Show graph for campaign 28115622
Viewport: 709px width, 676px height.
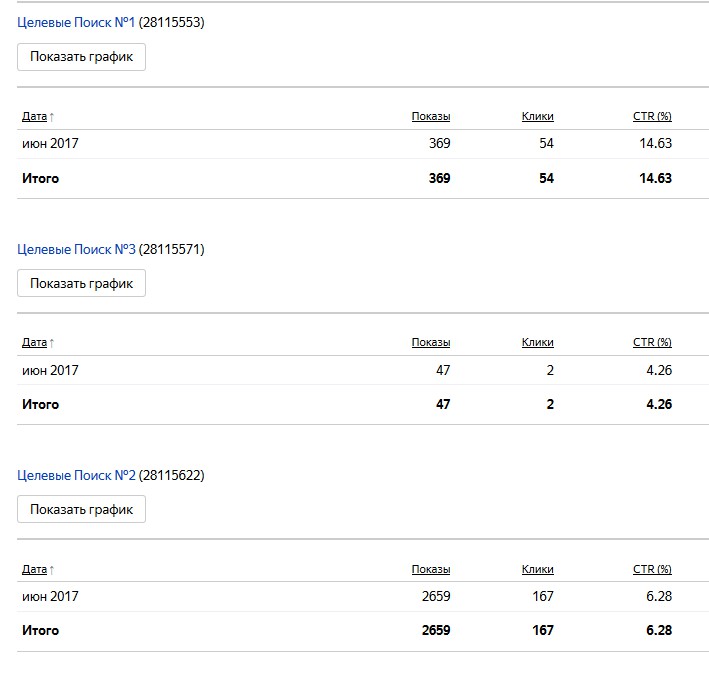click(x=81, y=509)
